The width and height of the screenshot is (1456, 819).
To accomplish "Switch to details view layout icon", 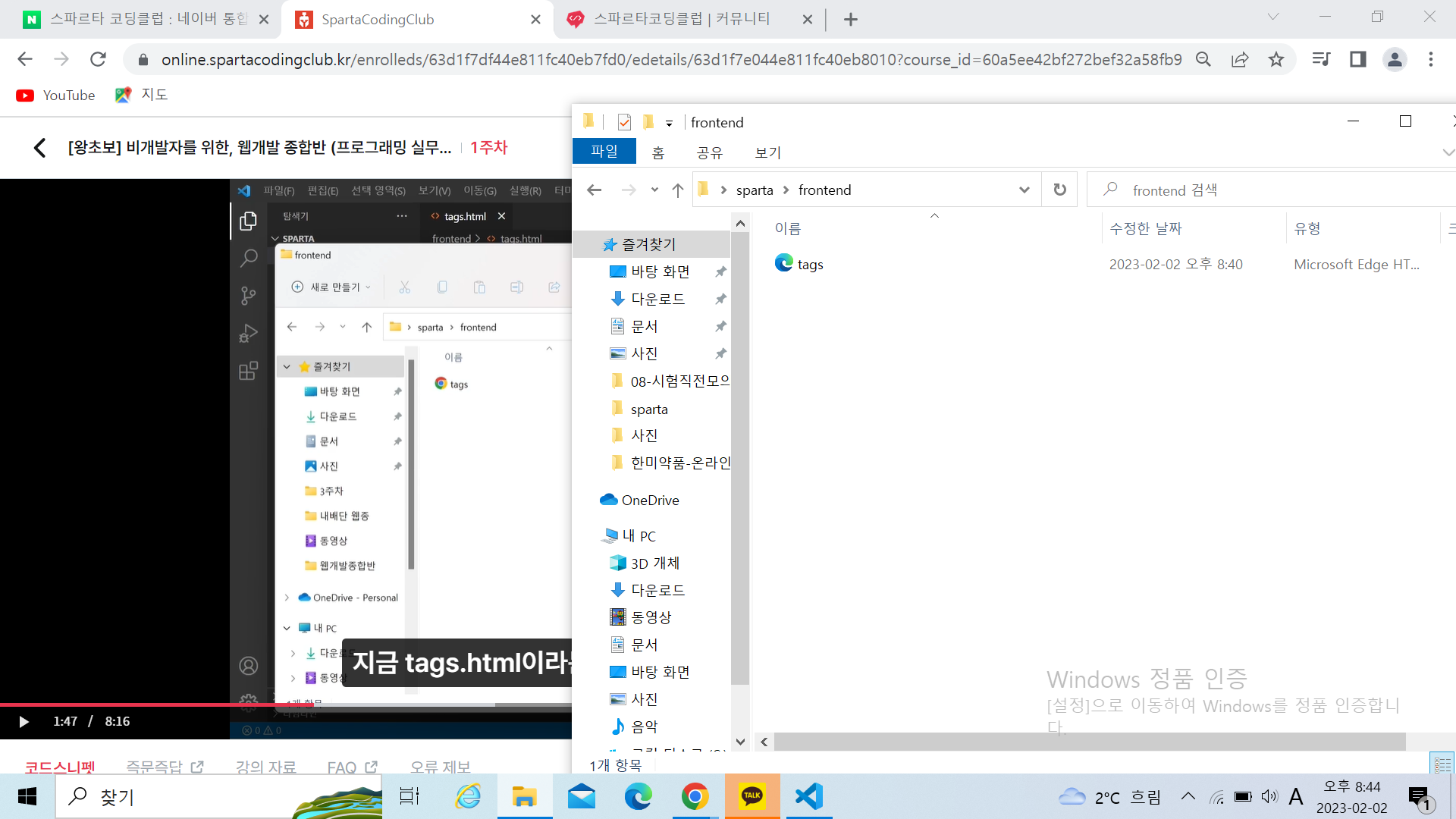I will click(x=1442, y=764).
